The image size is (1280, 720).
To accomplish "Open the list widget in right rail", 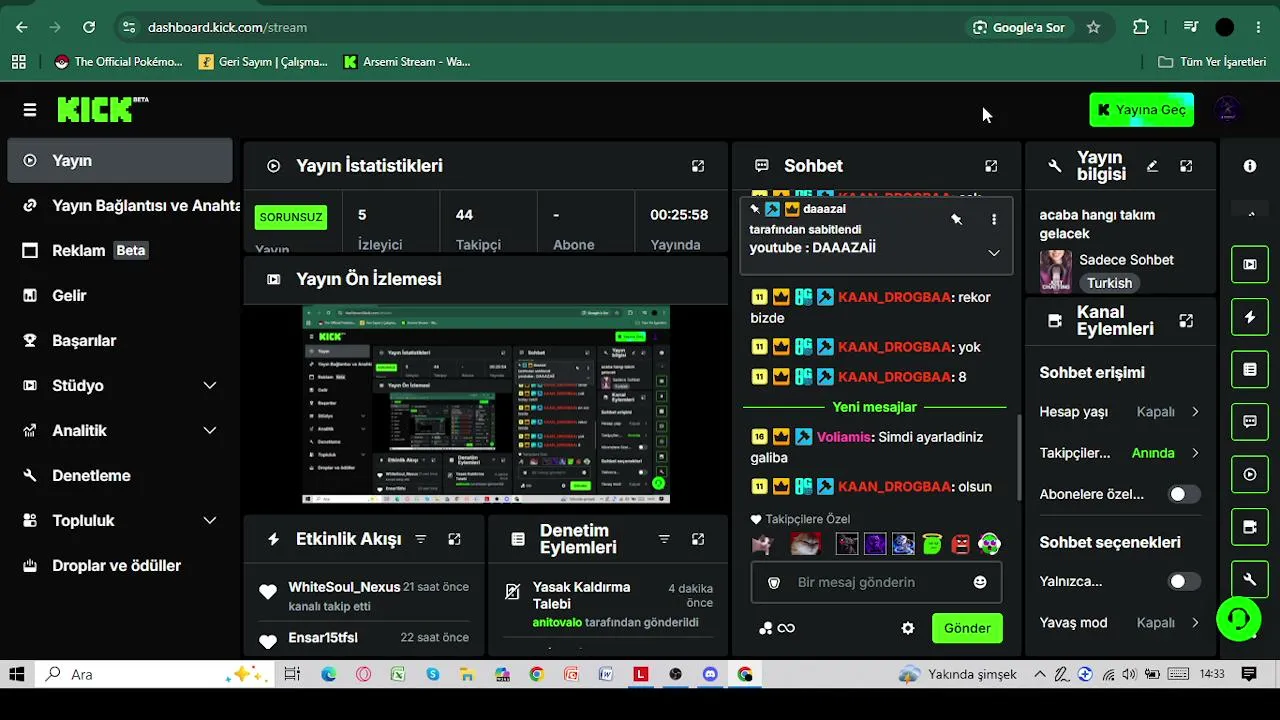I will pyautogui.click(x=1250, y=369).
